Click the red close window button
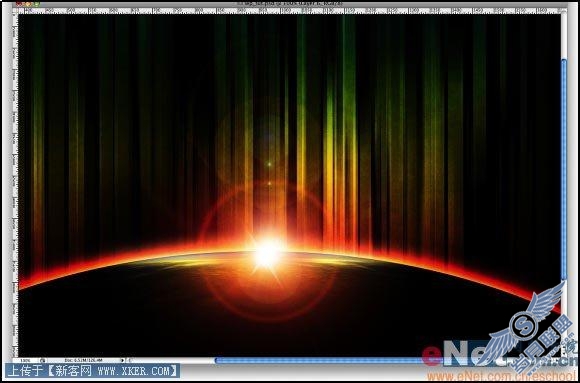The image size is (580, 383). (x=18, y=4)
